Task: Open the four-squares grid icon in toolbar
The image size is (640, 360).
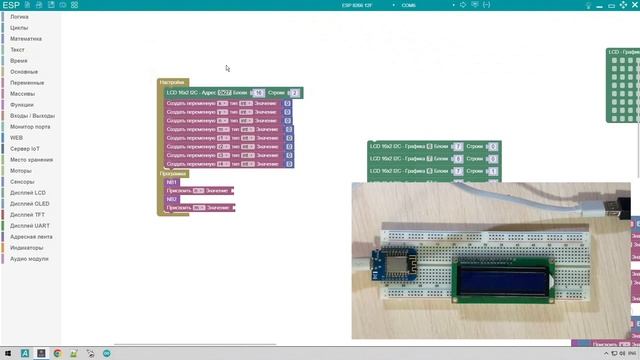Action: [x=74, y=5]
